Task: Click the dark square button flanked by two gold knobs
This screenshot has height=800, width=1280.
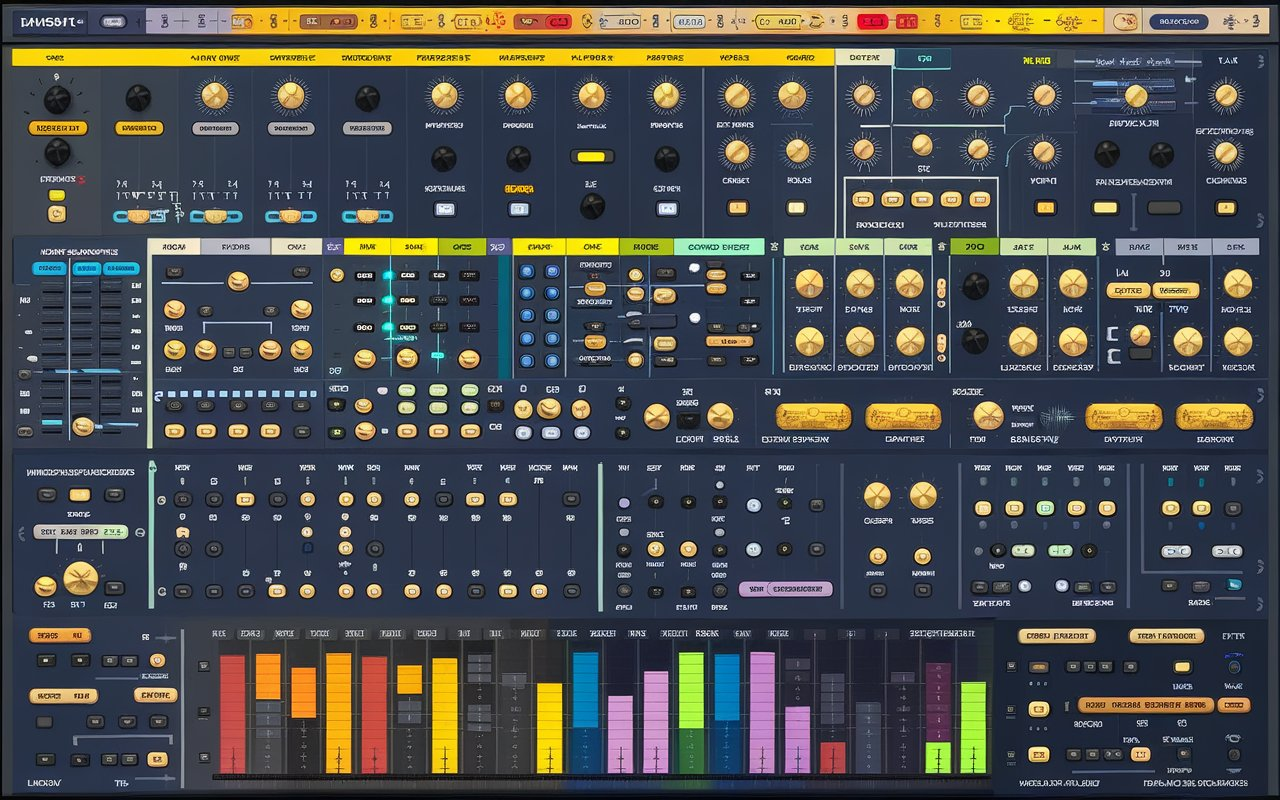Action: [688, 420]
